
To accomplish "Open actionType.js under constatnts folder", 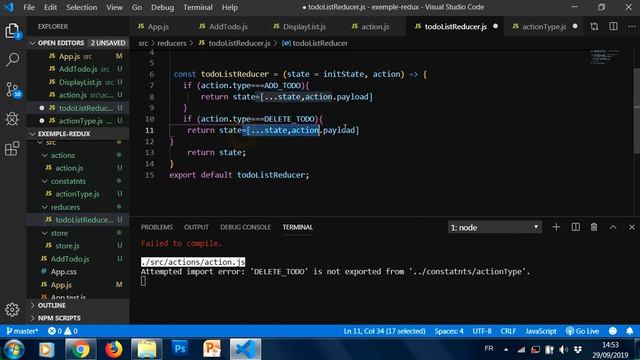I will (x=78, y=194).
